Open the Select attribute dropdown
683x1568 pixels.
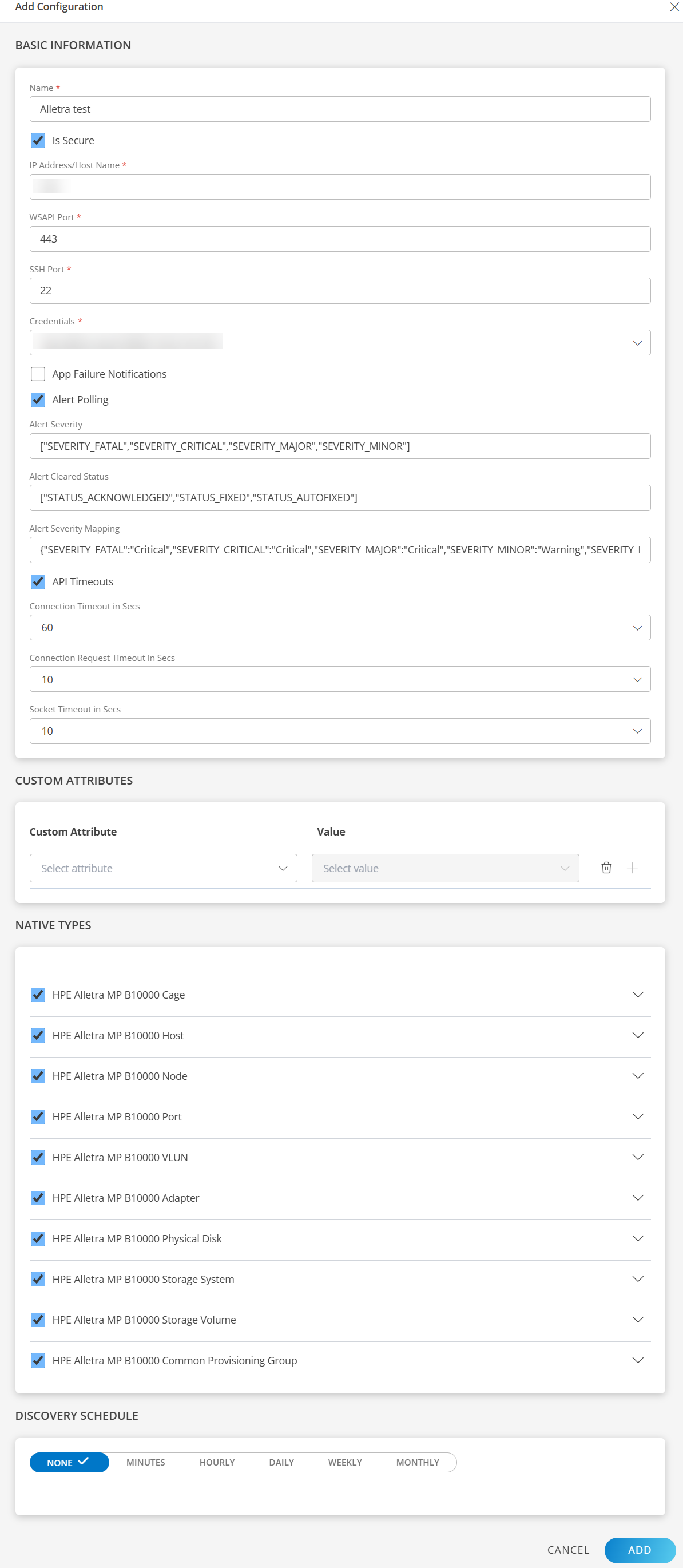pyautogui.click(x=164, y=868)
